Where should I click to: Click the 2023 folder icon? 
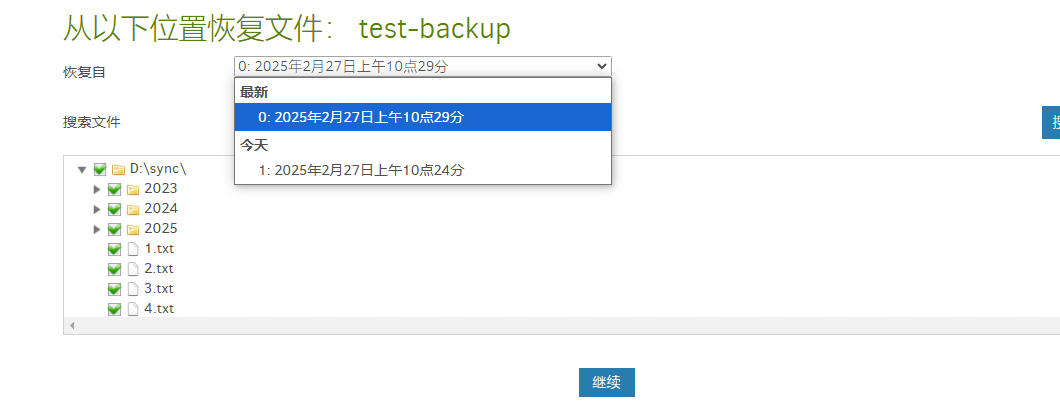pyautogui.click(x=133, y=189)
